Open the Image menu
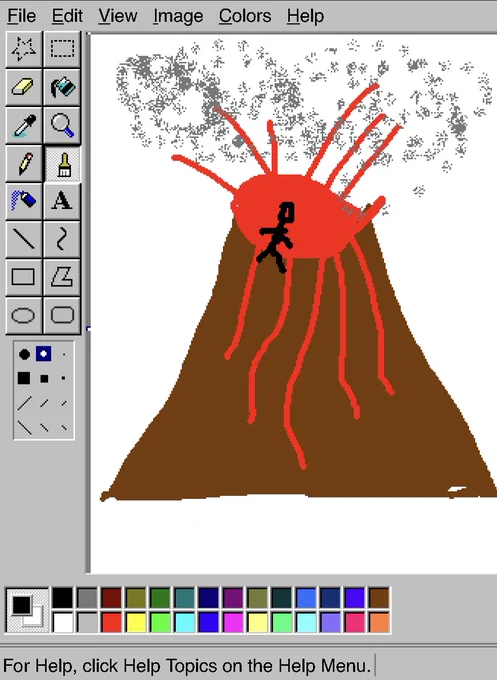This screenshot has width=497, height=680. [x=178, y=16]
